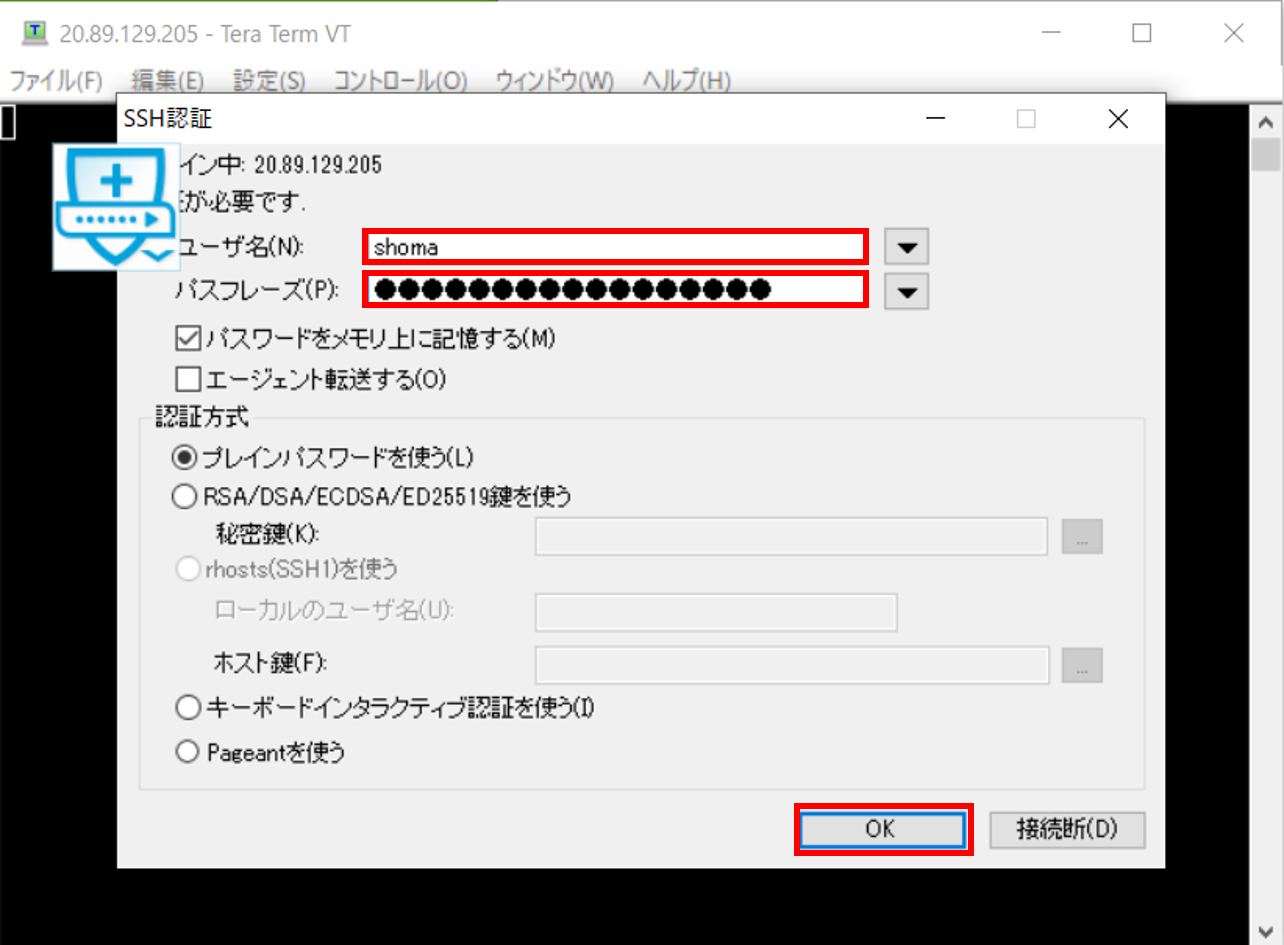This screenshot has width=1284, height=945.
Task: Enable エージェント転送する option
Action: [187, 379]
